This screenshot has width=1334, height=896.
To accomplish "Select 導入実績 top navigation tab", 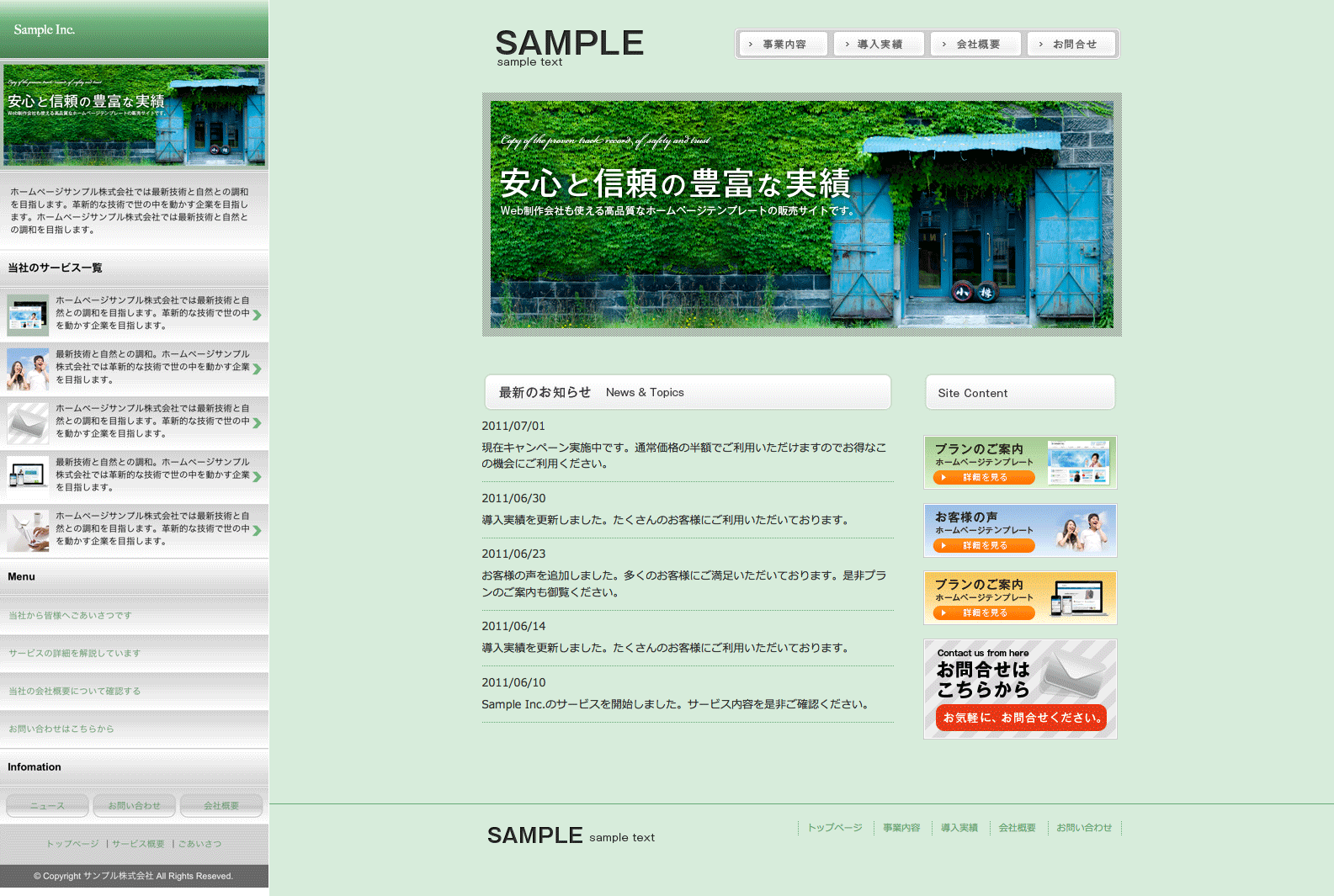I will coord(879,45).
